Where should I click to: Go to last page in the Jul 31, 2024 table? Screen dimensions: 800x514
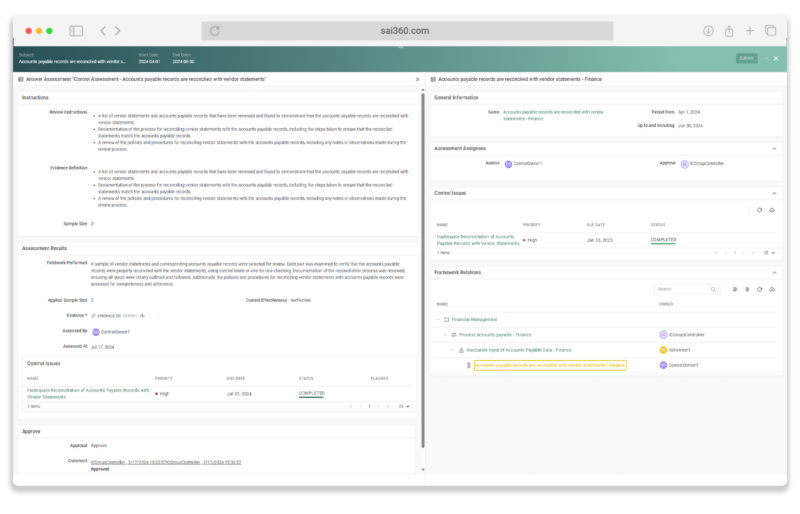[388, 407]
